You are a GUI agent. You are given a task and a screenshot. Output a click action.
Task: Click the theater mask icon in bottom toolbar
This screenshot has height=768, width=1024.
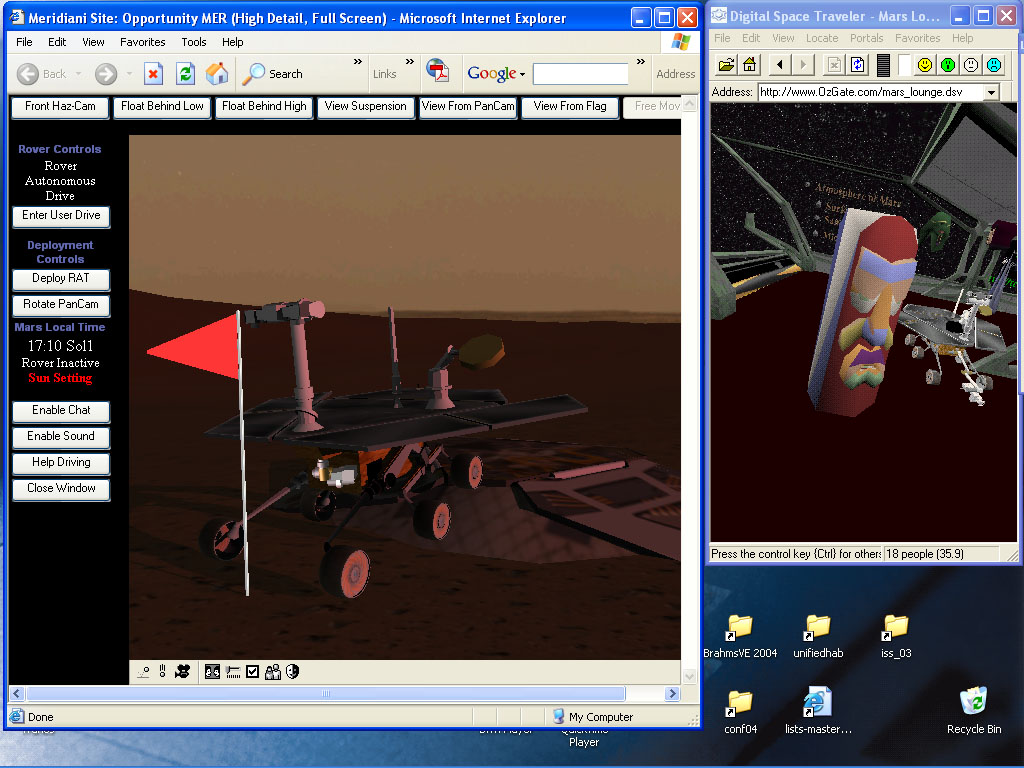click(293, 672)
